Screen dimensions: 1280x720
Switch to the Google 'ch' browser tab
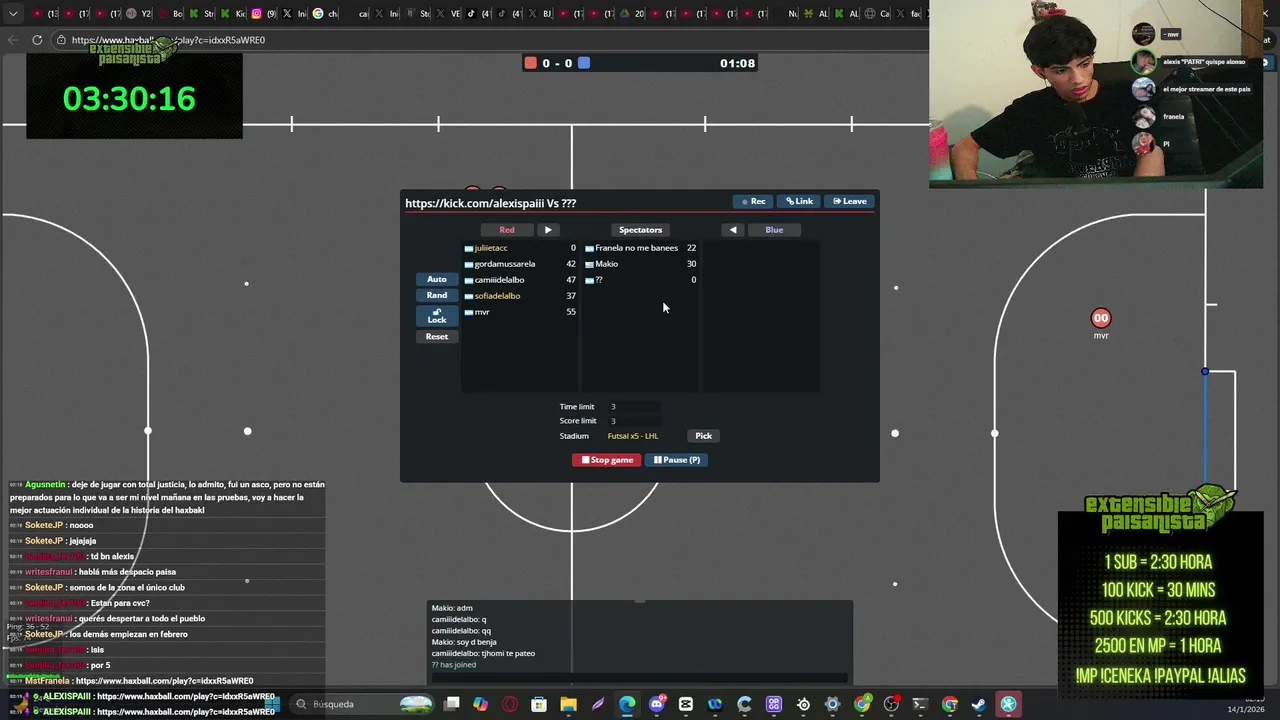click(x=325, y=14)
